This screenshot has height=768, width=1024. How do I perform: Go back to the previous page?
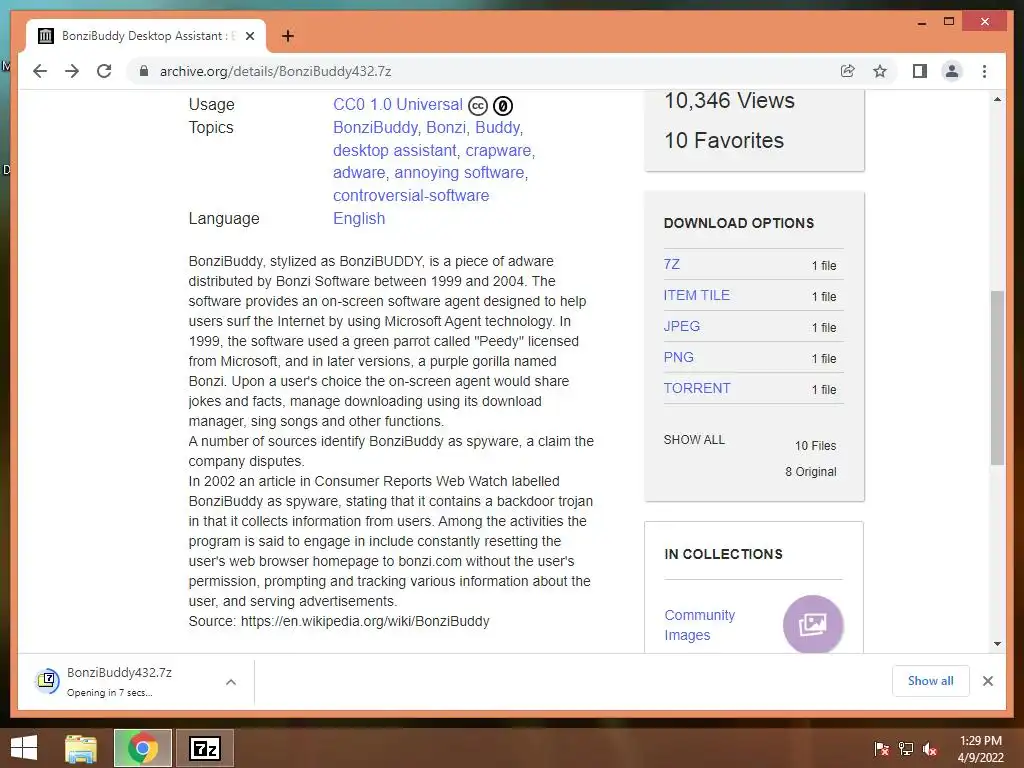(x=40, y=71)
